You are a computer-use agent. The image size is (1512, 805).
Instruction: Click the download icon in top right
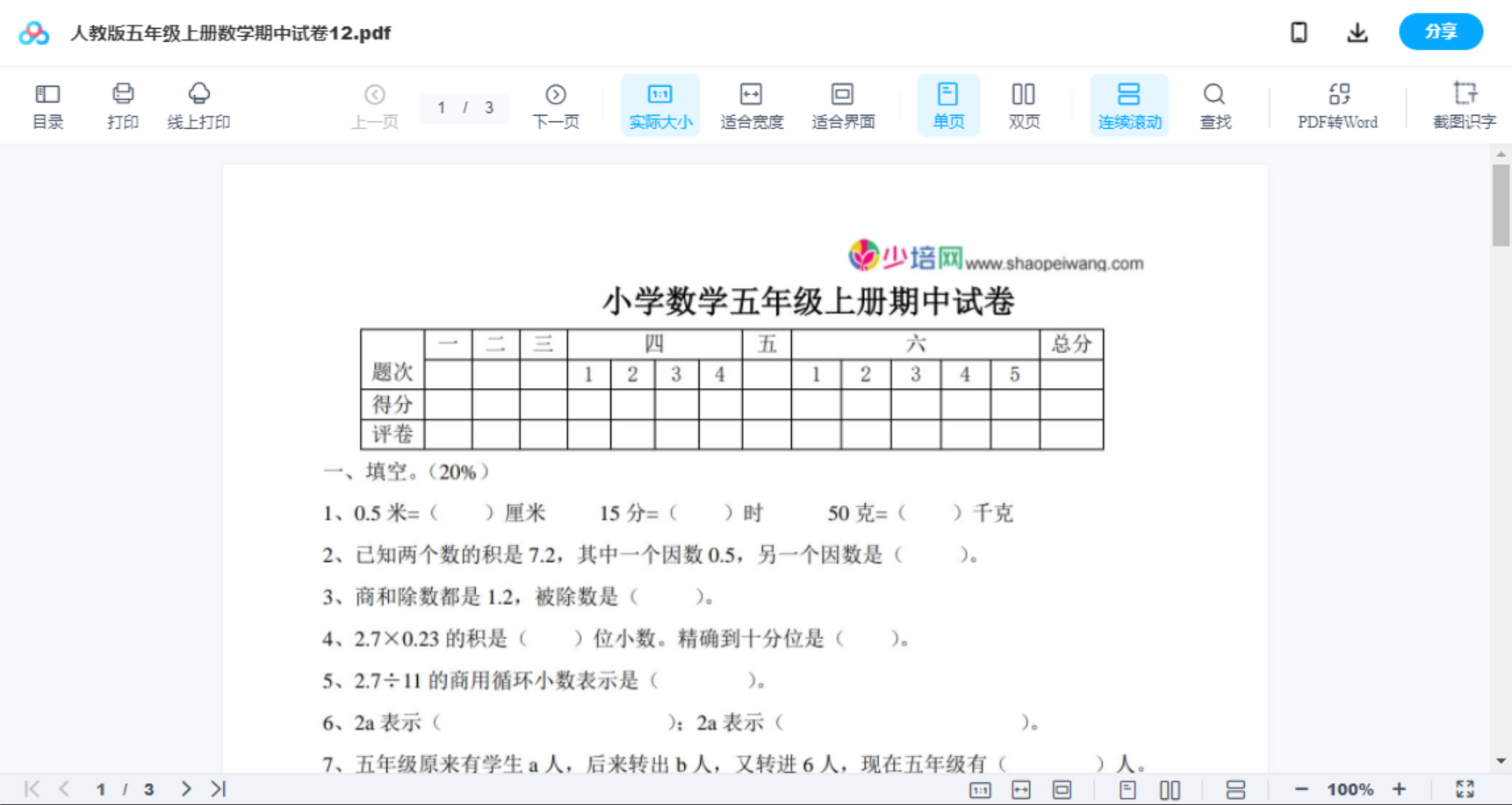point(1357,32)
